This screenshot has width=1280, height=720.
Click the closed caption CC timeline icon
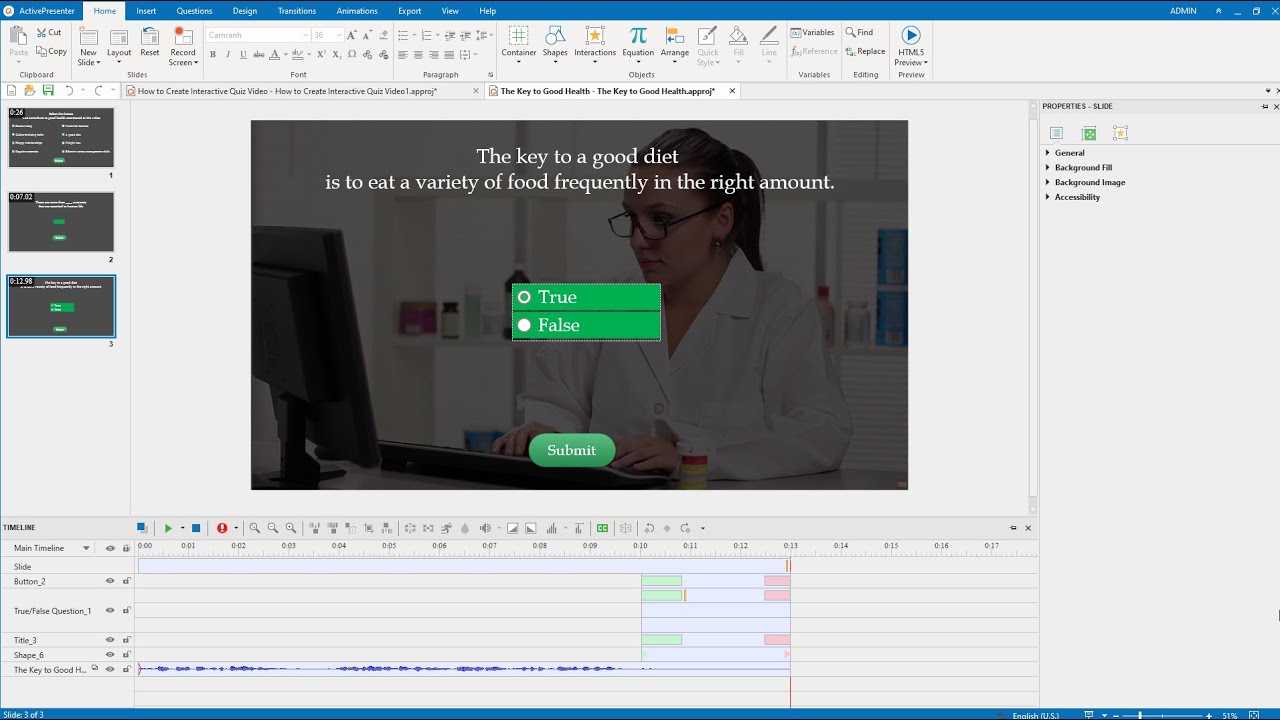coord(602,528)
